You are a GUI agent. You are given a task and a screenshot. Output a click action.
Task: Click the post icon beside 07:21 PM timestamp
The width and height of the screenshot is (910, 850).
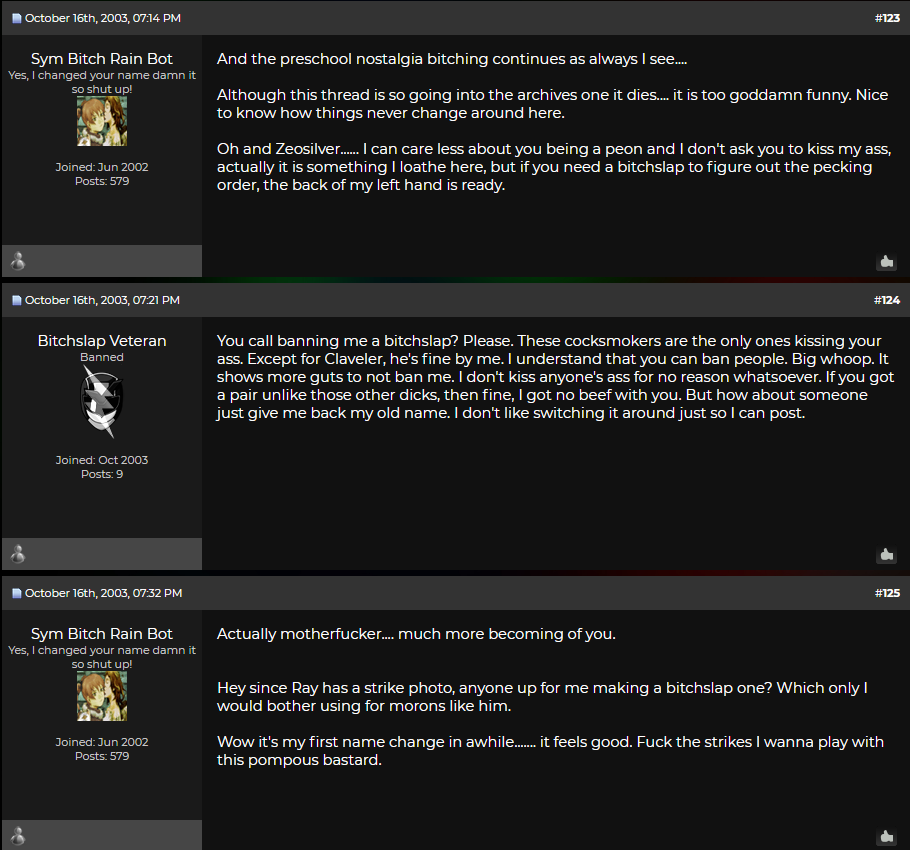[x=17, y=301]
